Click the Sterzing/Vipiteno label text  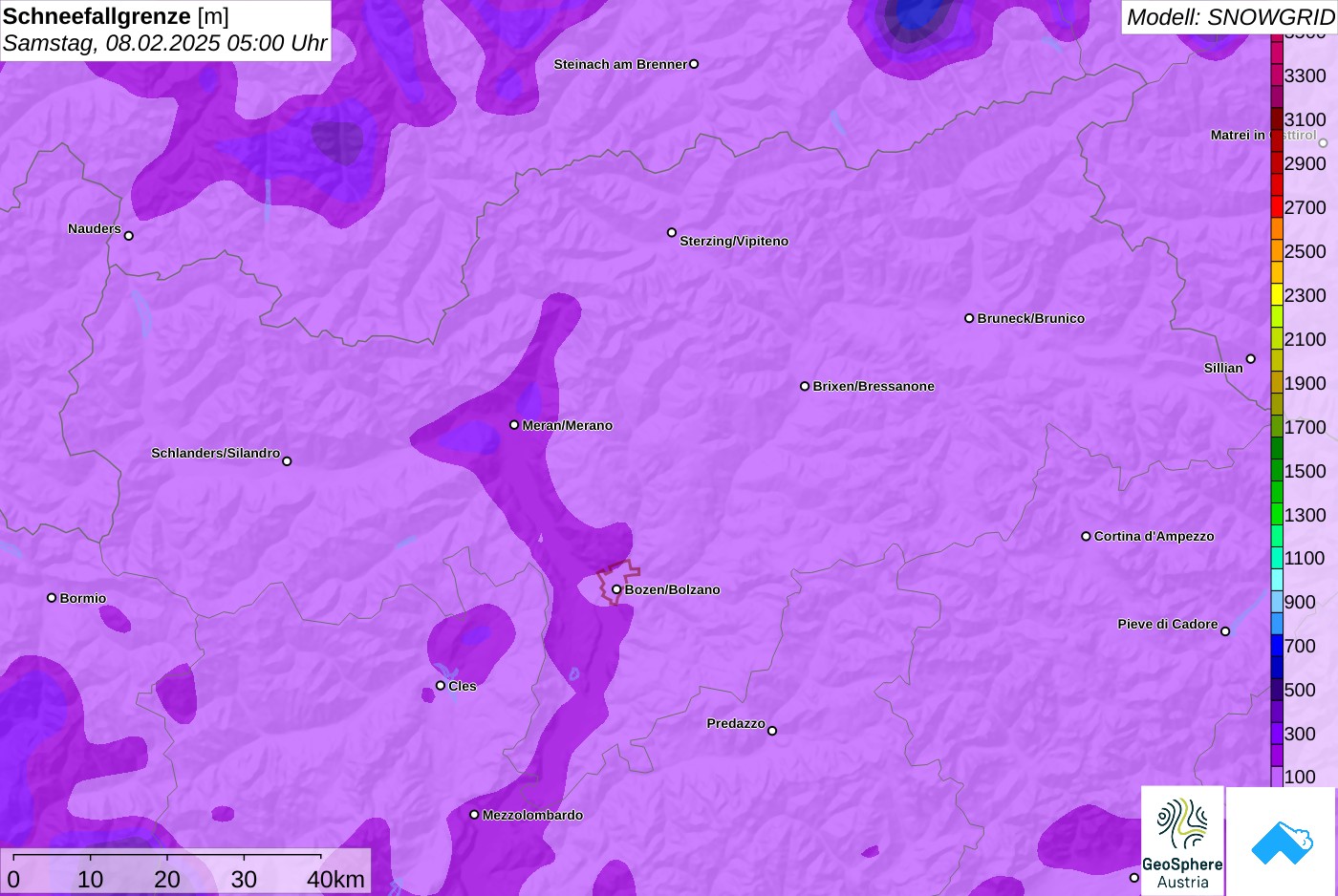pos(734,241)
